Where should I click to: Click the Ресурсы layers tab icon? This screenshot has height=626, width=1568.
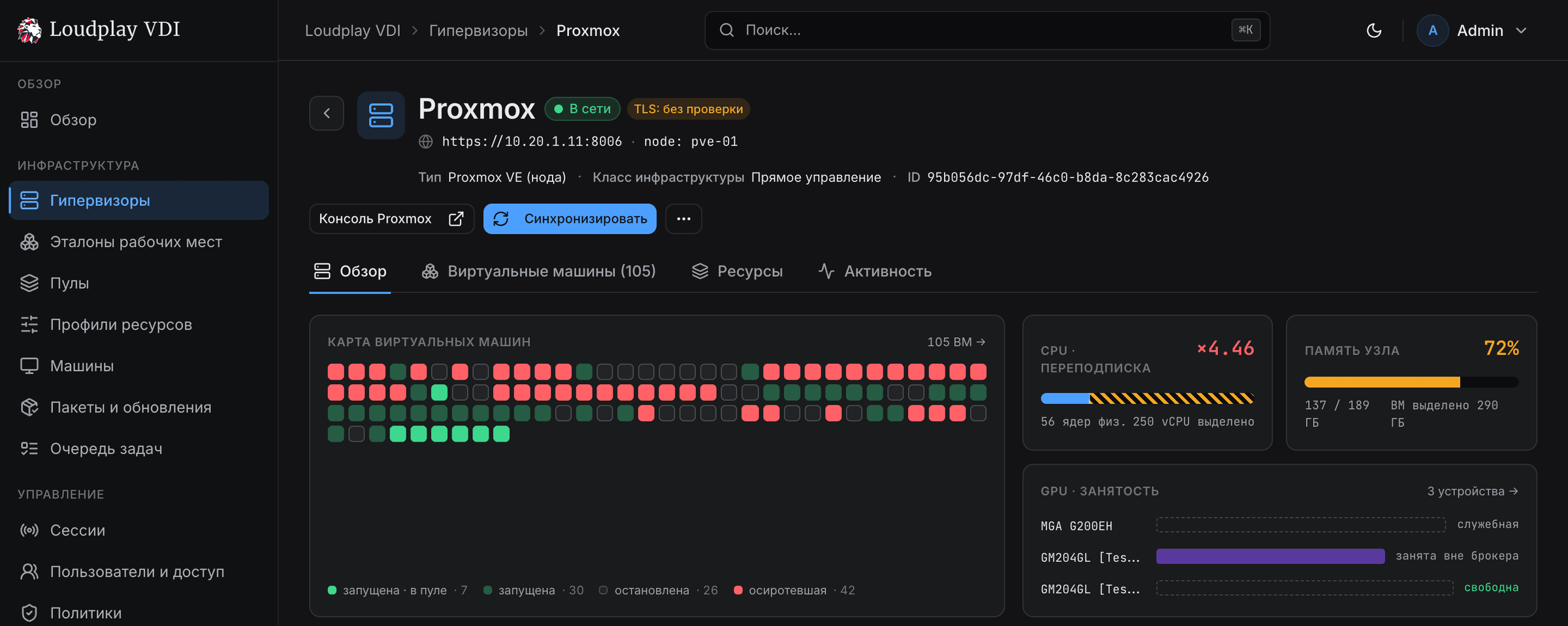(x=700, y=271)
